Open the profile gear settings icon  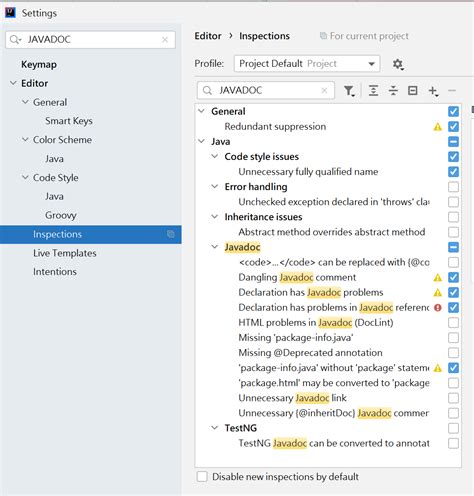click(x=398, y=64)
